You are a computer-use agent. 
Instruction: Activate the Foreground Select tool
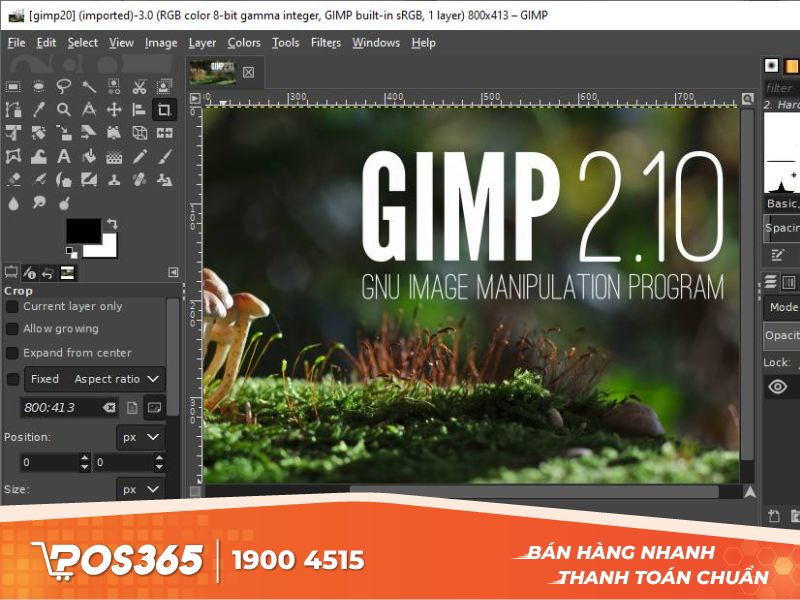pos(164,86)
